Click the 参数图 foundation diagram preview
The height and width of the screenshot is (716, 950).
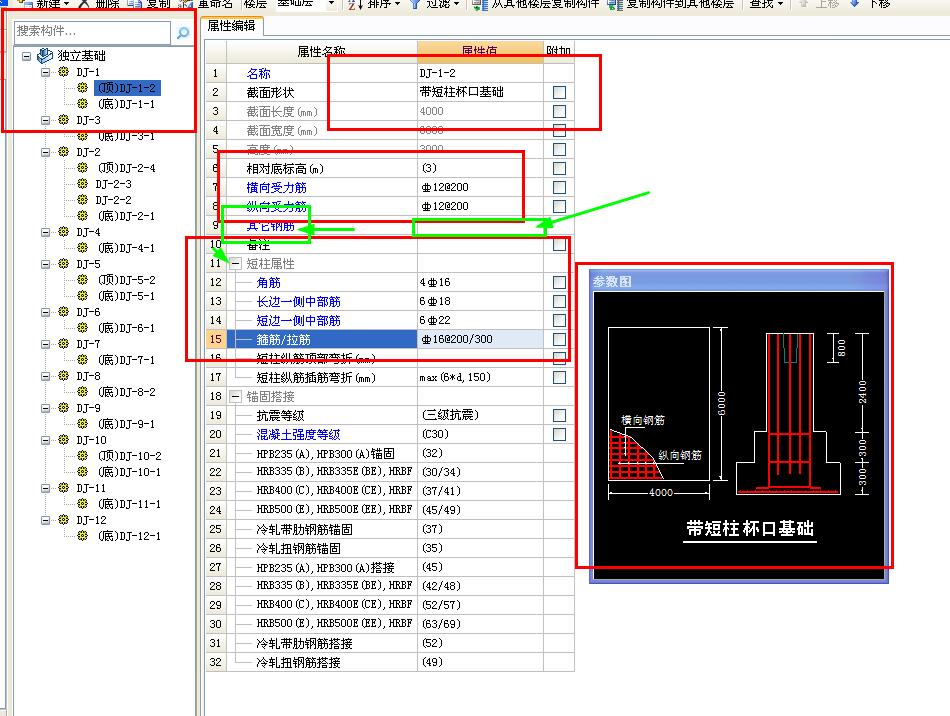(739, 436)
